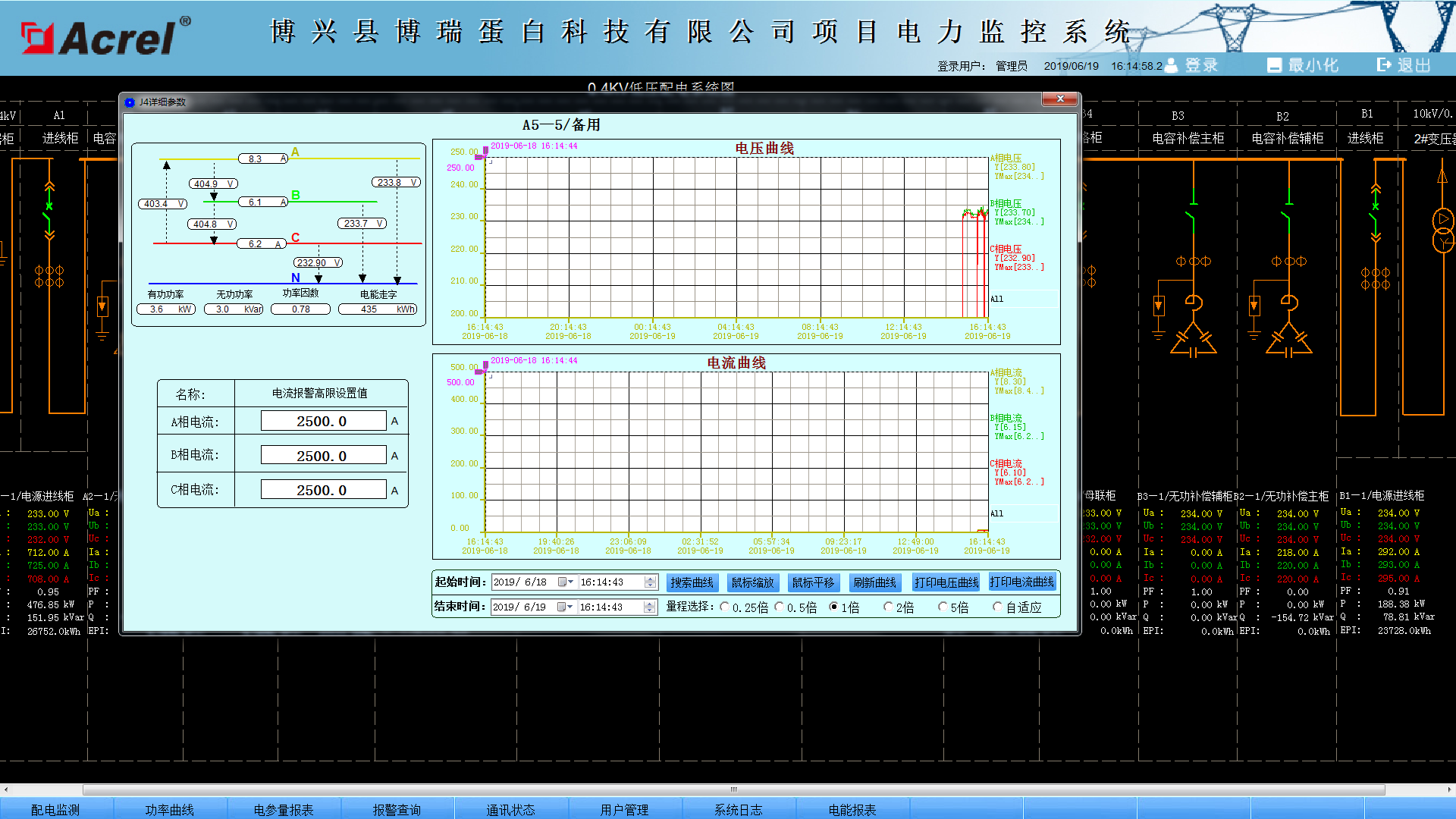1456x819 pixels.
Task: Click the B2 capacitor cabinet isolator switch
Action: click(x=1288, y=211)
